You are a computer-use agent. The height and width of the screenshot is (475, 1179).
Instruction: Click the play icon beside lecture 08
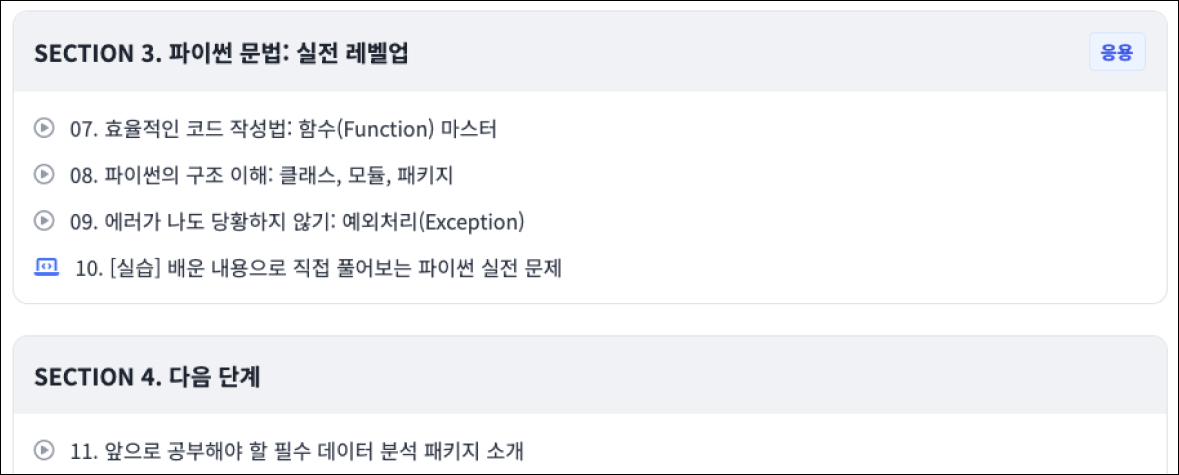coord(43,175)
